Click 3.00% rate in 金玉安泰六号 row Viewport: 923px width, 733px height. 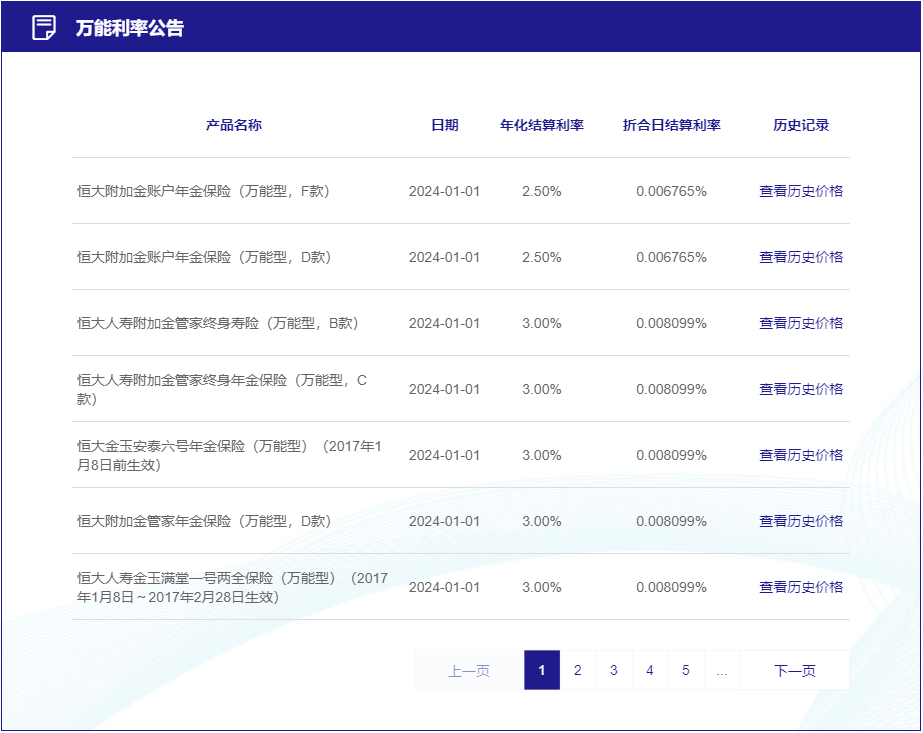pyautogui.click(x=542, y=455)
